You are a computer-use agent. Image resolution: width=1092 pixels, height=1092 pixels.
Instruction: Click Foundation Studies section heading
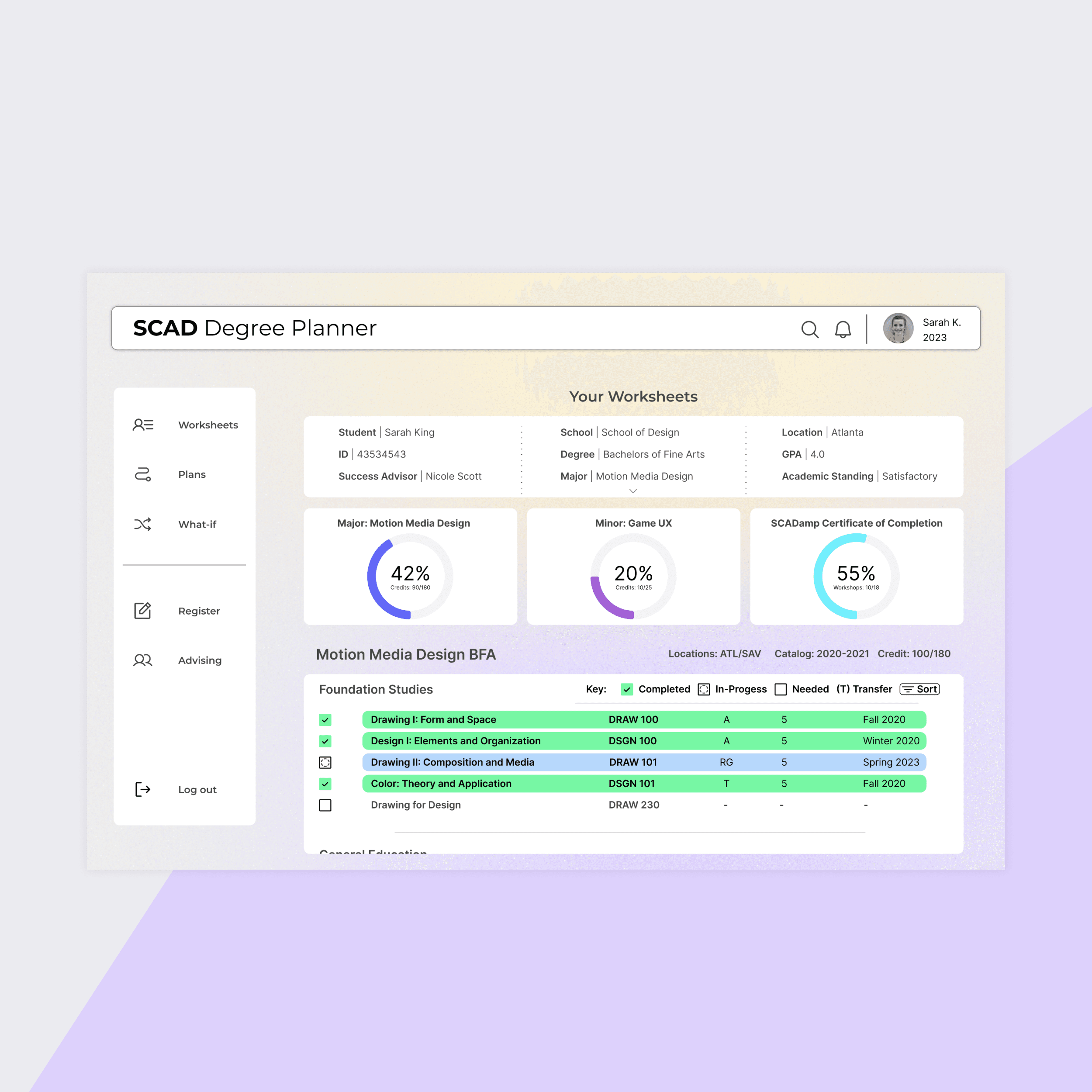[376, 690]
